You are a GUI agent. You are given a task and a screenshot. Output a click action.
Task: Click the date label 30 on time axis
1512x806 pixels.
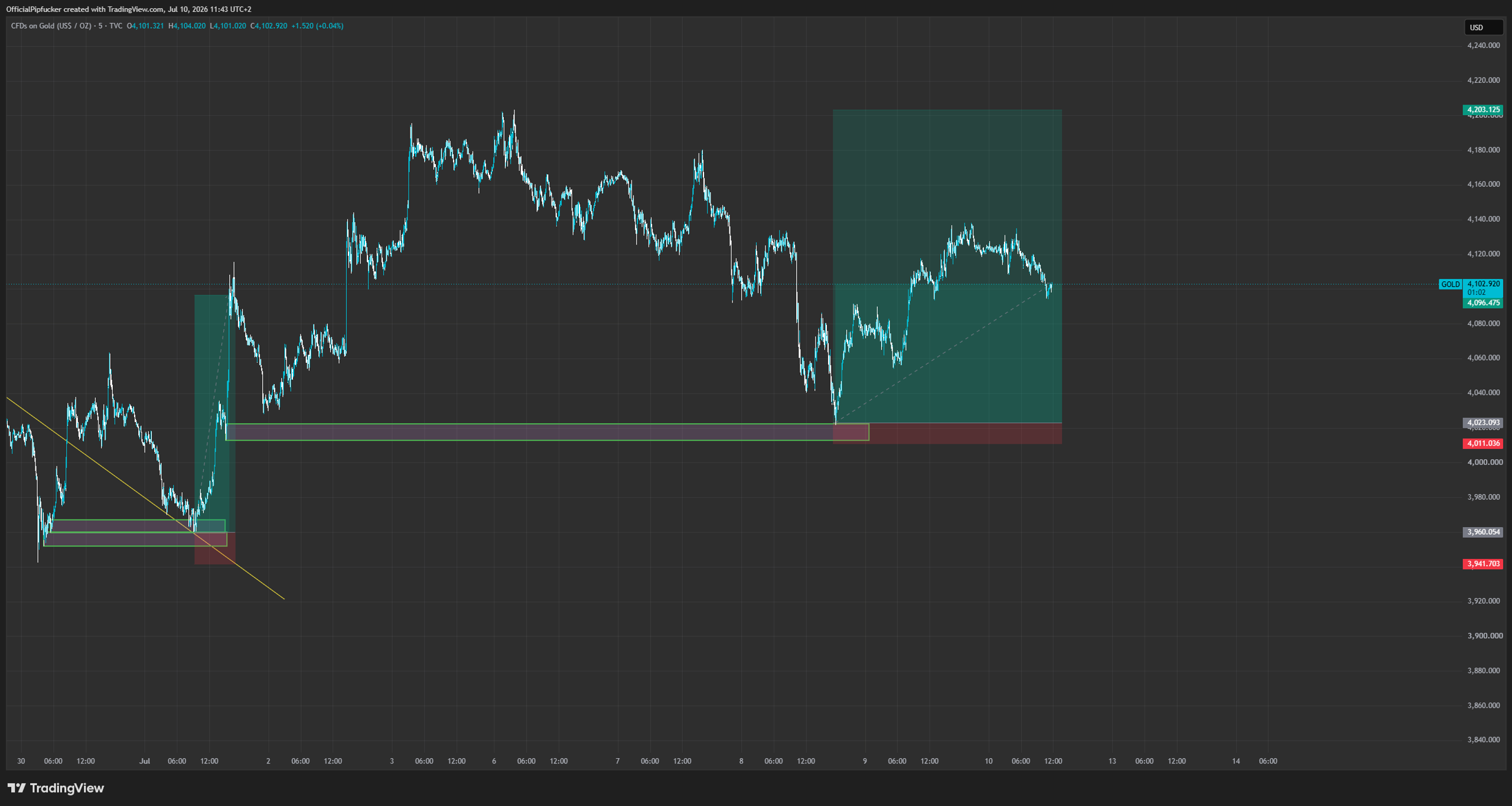point(21,761)
